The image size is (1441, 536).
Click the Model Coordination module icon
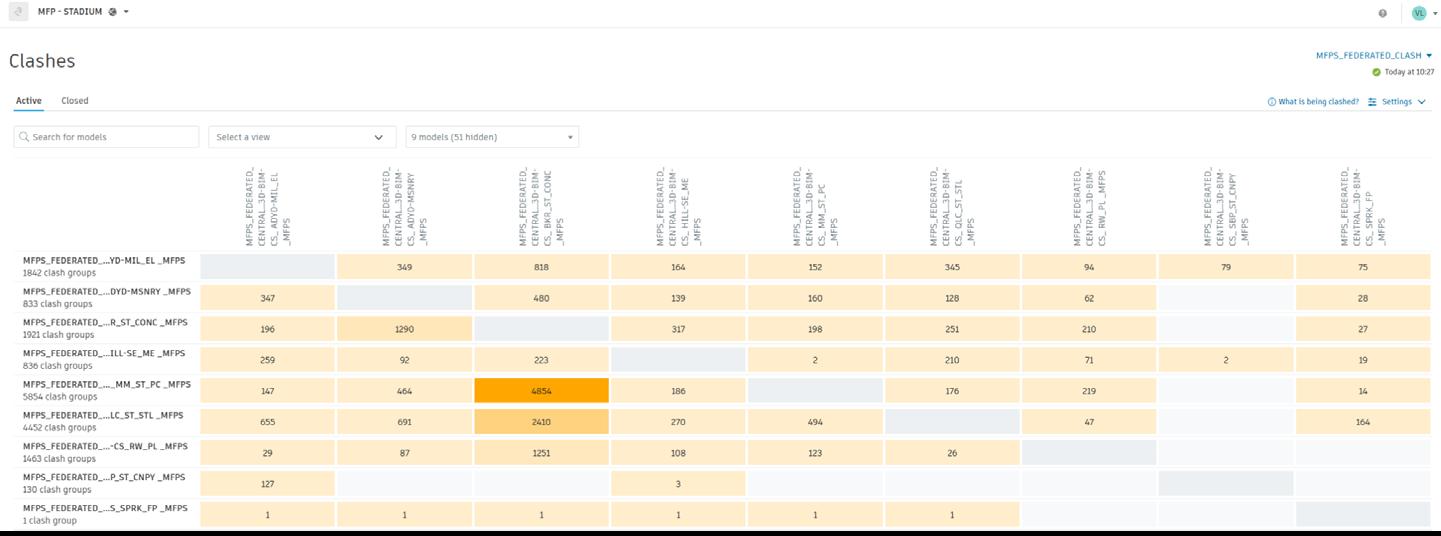click(18, 12)
